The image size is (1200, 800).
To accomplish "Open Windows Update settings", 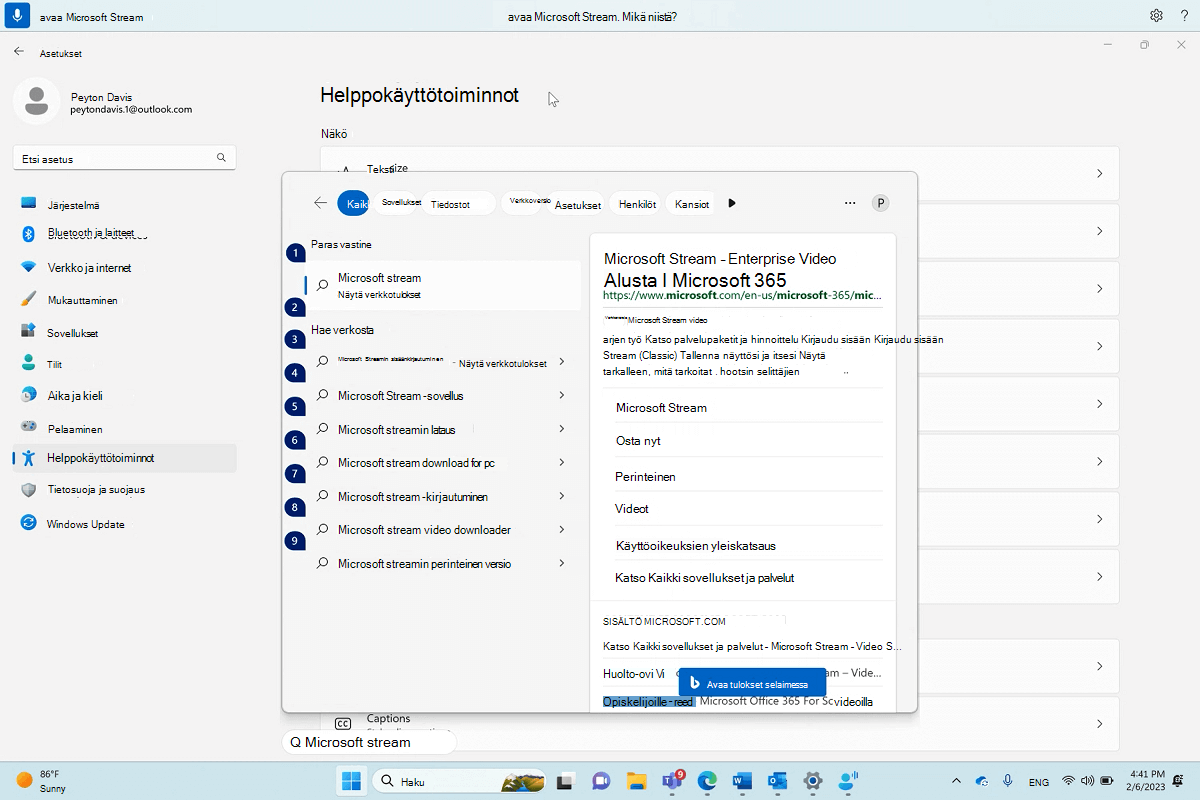I will point(125,524).
